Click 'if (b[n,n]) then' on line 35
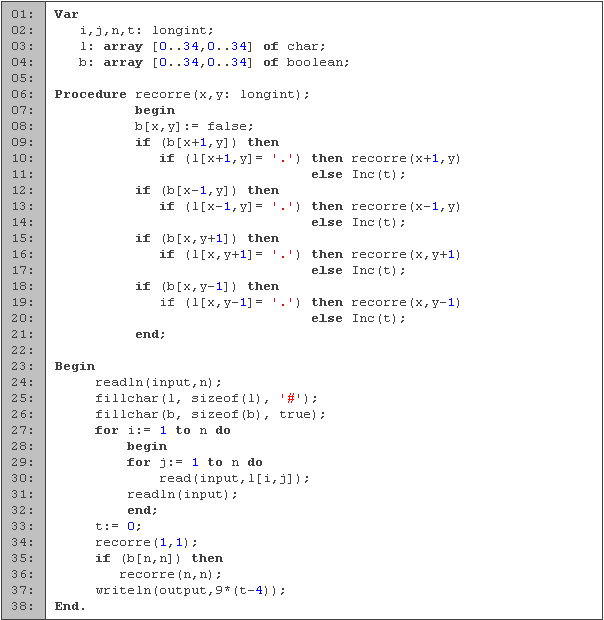Image resolution: width=604 pixels, height=620 pixels. [159, 558]
